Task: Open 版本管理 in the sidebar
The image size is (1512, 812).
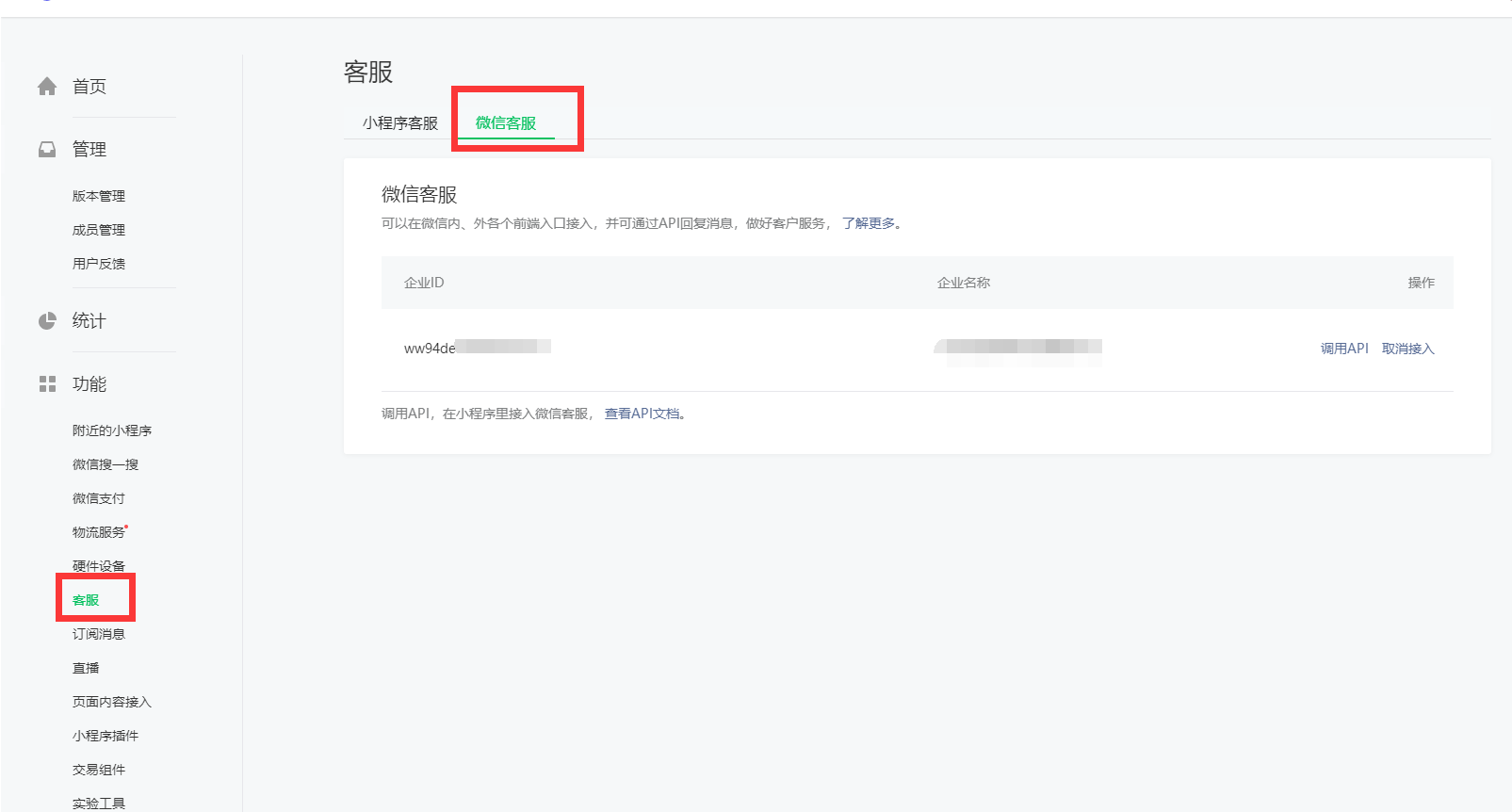Action: tap(99, 196)
